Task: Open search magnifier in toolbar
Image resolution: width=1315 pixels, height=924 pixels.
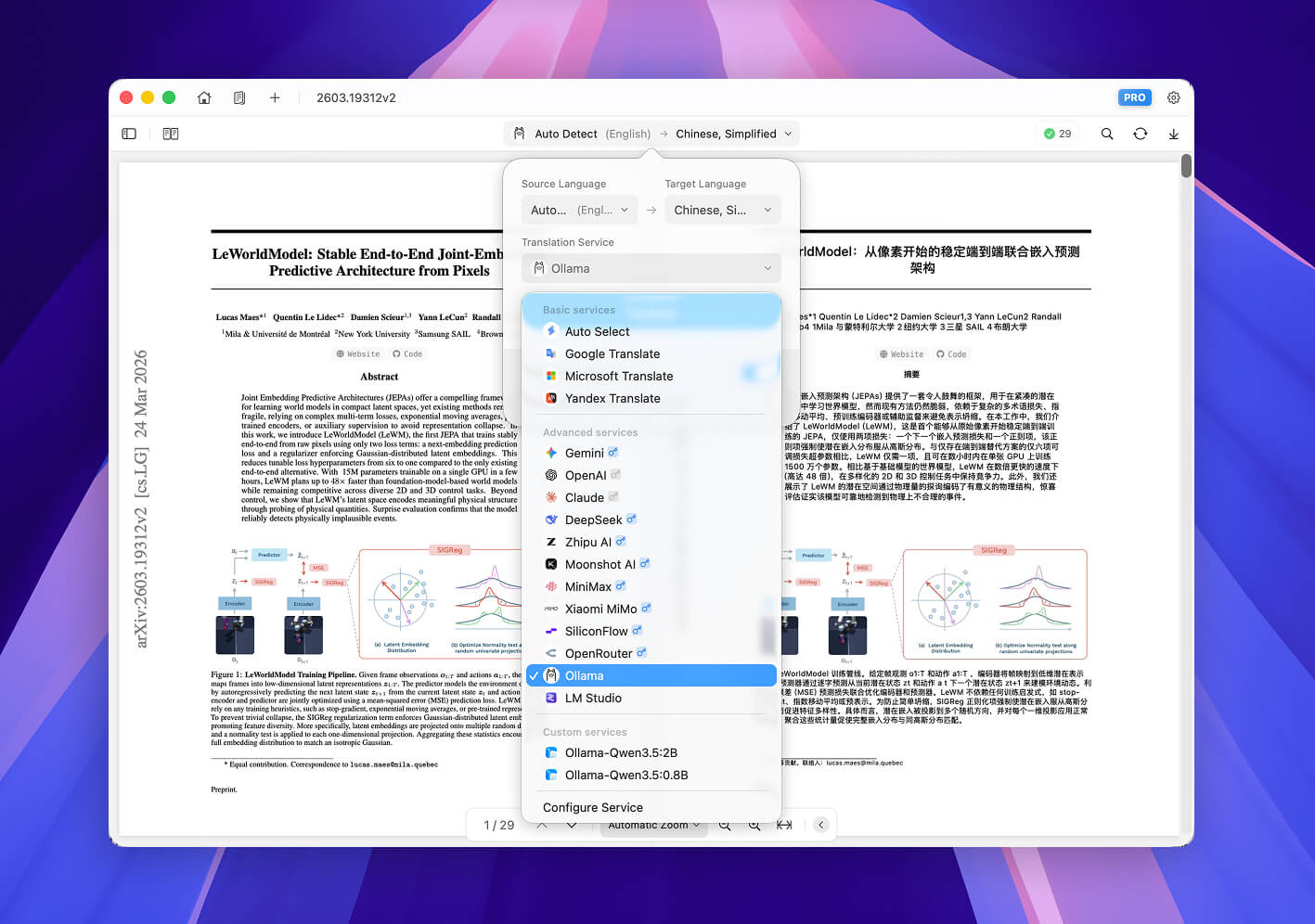Action: point(1107,134)
